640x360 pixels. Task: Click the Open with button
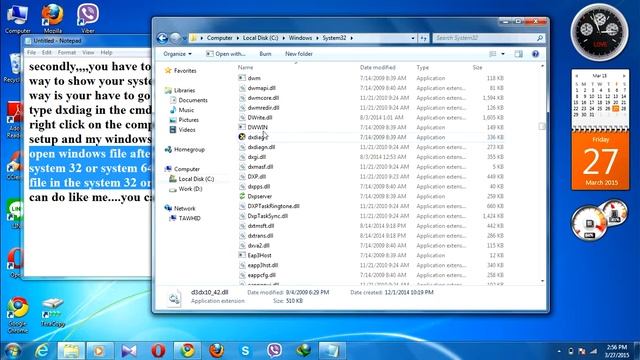[226, 54]
